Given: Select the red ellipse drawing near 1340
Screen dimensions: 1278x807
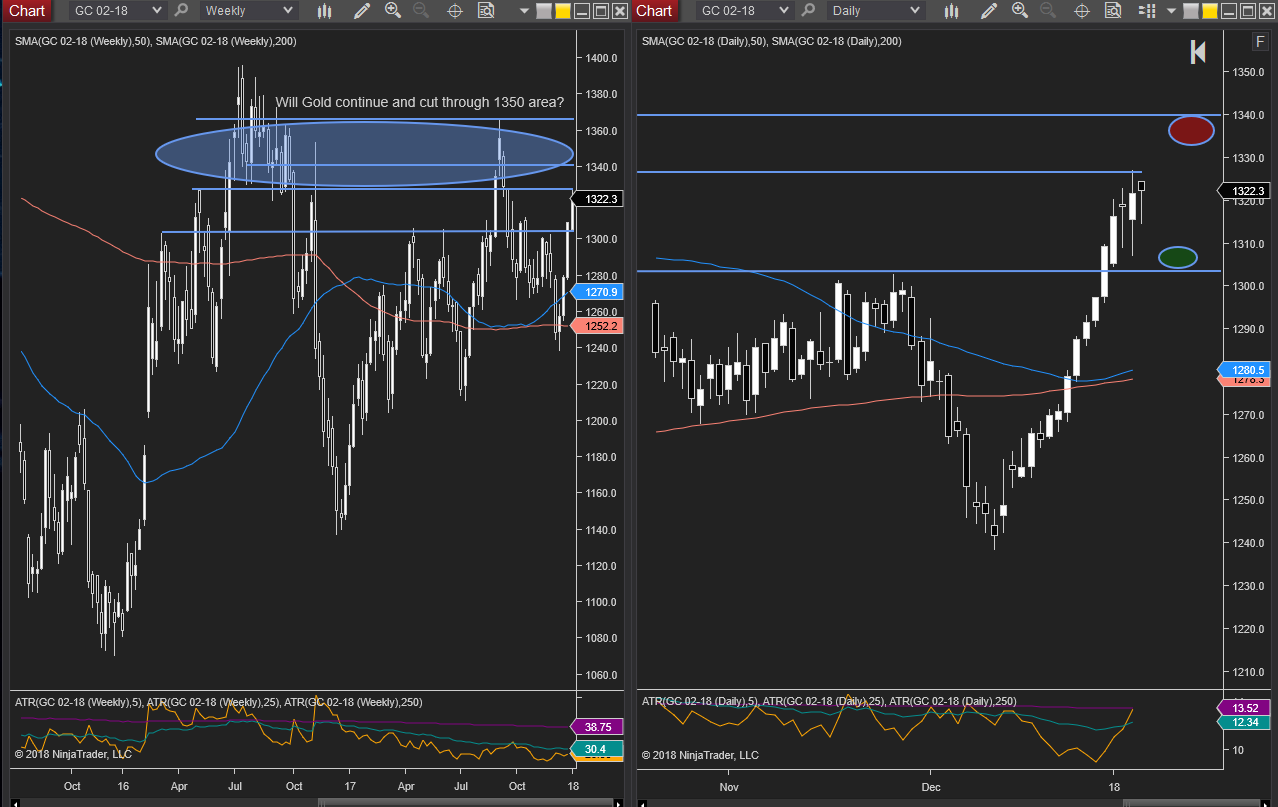Looking at the screenshot, I should point(1191,130).
